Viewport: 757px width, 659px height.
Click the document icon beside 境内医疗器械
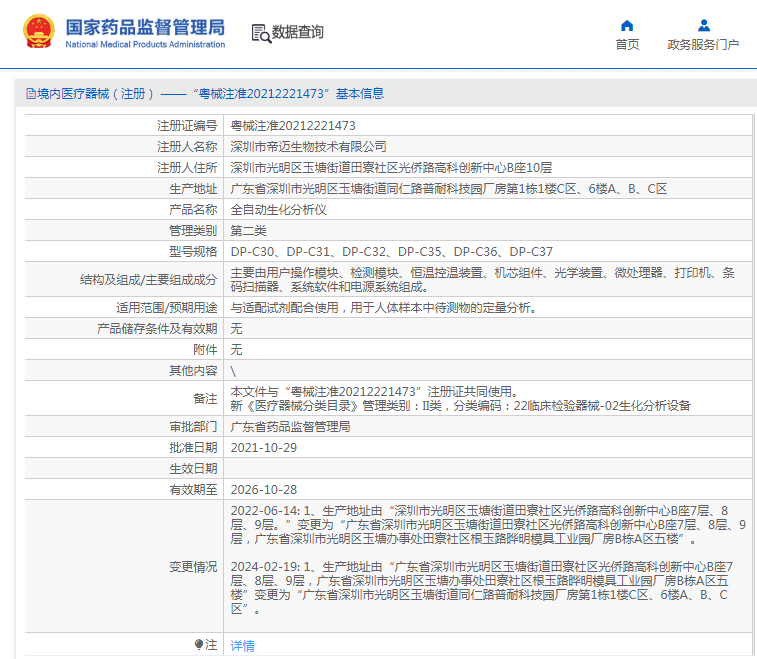[x=31, y=94]
